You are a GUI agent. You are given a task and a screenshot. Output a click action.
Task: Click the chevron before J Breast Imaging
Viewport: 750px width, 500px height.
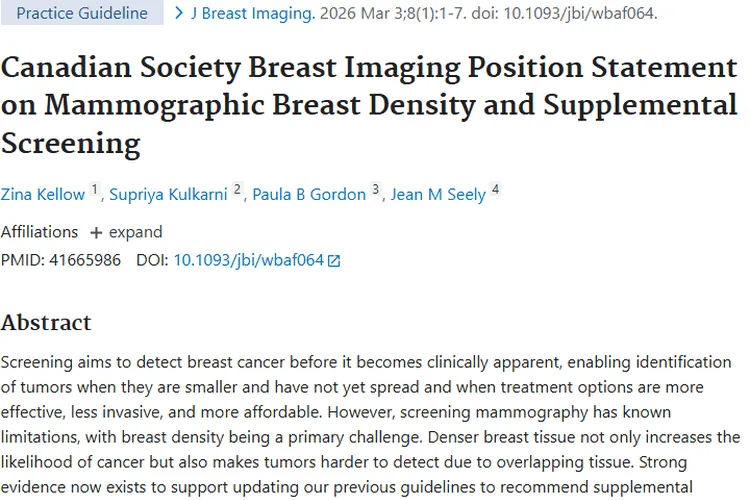coord(179,14)
